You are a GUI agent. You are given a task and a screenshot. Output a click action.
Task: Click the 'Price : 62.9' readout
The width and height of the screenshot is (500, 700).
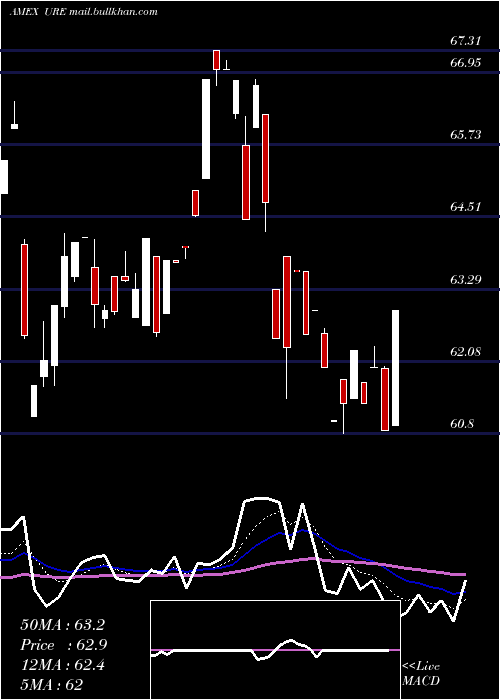coord(63,645)
